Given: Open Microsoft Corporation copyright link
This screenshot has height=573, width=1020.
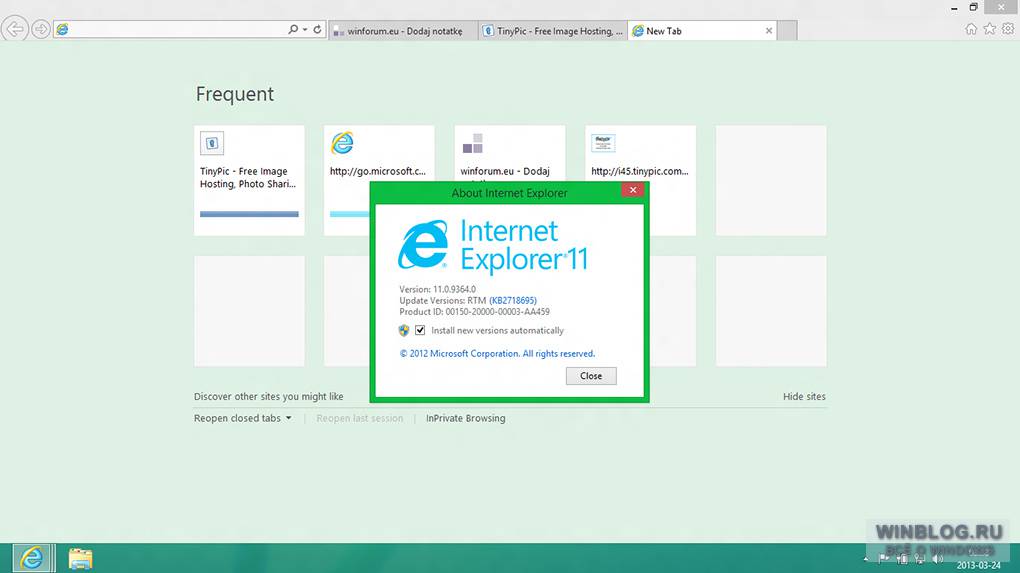Looking at the screenshot, I should click(x=497, y=354).
